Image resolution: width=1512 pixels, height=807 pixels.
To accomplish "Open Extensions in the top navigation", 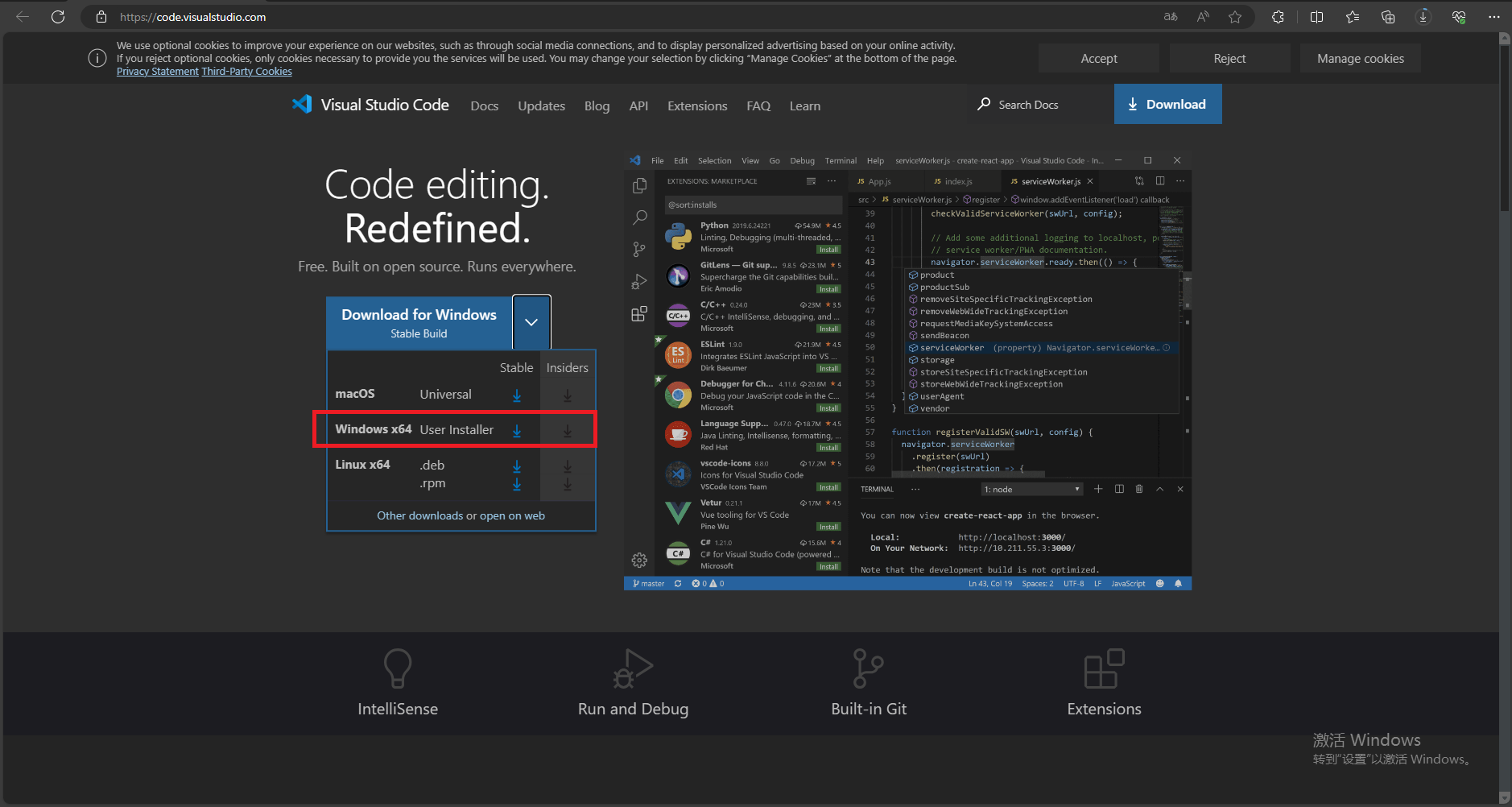I will click(x=697, y=106).
